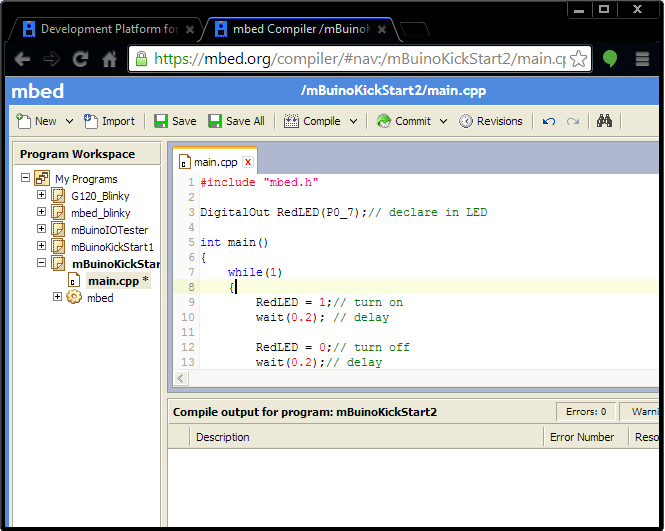Click the address bar URL

pyautogui.click(x=360, y=59)
